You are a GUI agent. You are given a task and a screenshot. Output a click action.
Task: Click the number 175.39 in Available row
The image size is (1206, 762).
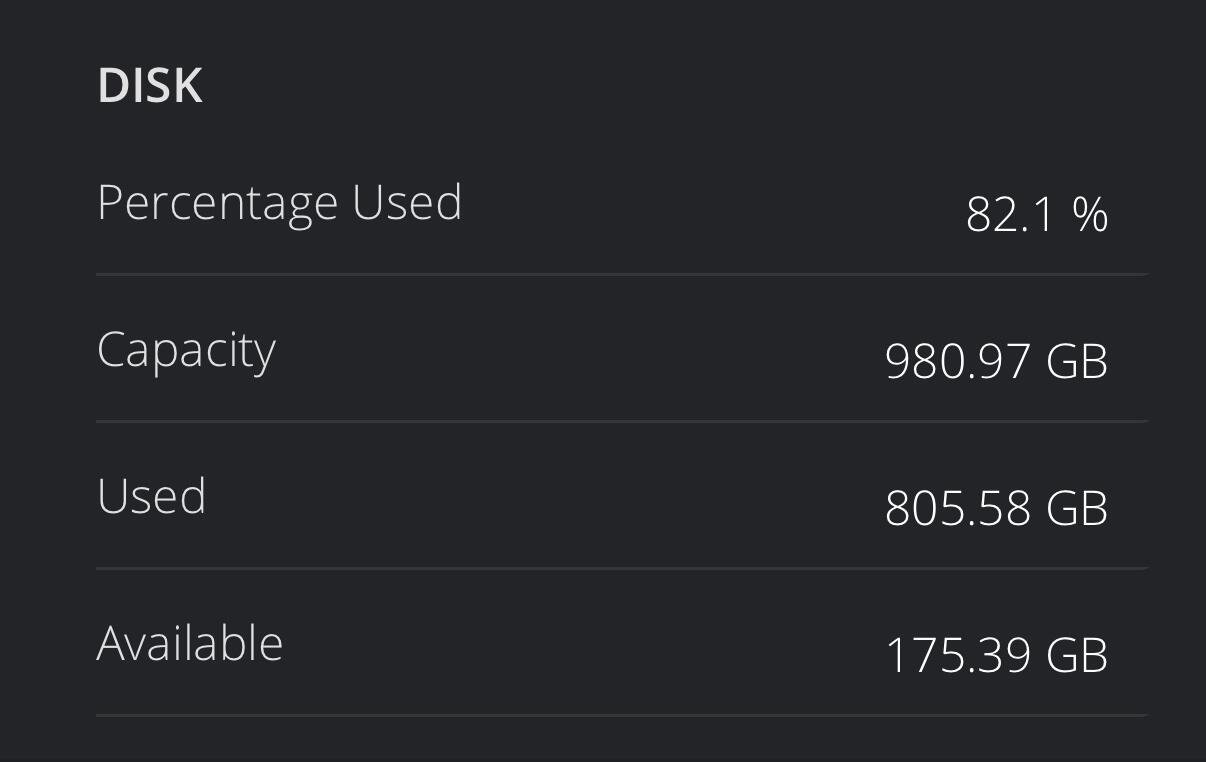click(x=958, y=655)
